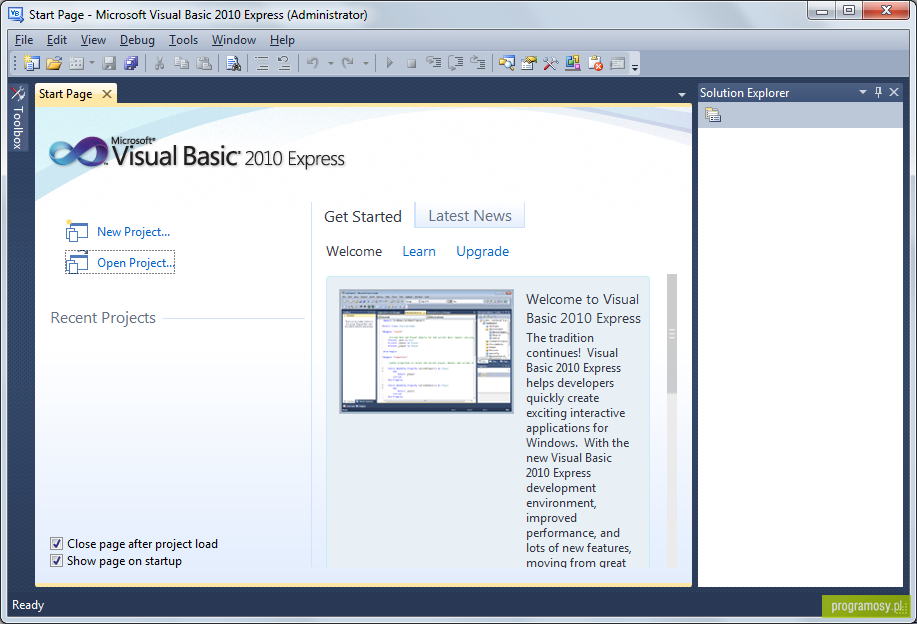Viewport: 917px width, 624px height.
Task: Open the Window menu
Action: pos(234,40)
